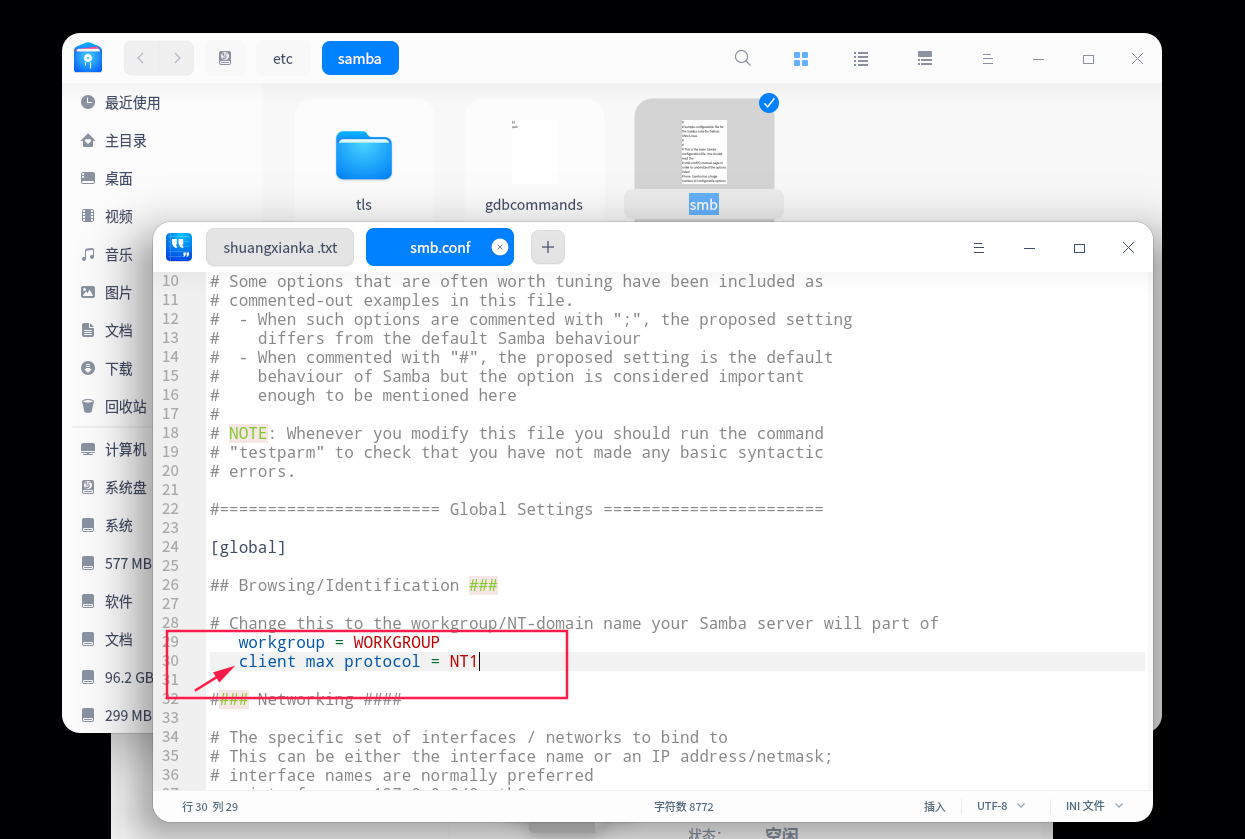
Task: Open the UTF-8 encoding dropdown
Action: [1000, 806]
